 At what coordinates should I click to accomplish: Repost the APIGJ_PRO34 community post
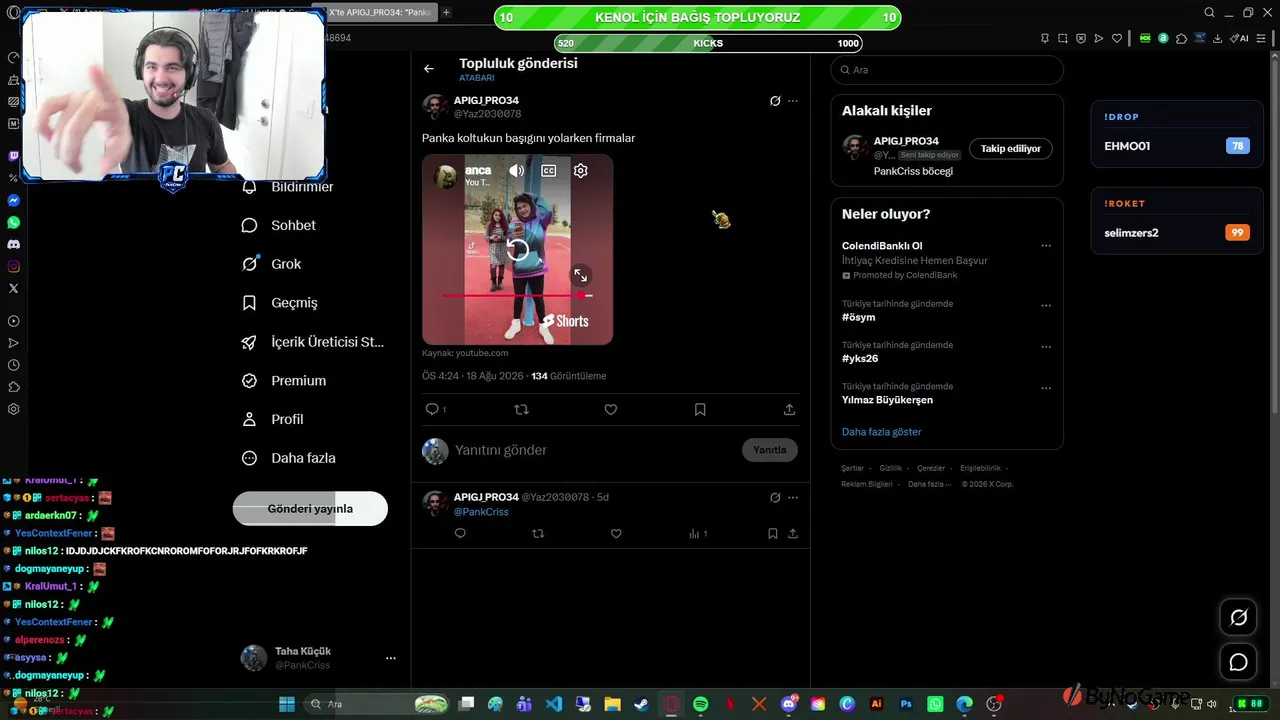tap(521, 409)
